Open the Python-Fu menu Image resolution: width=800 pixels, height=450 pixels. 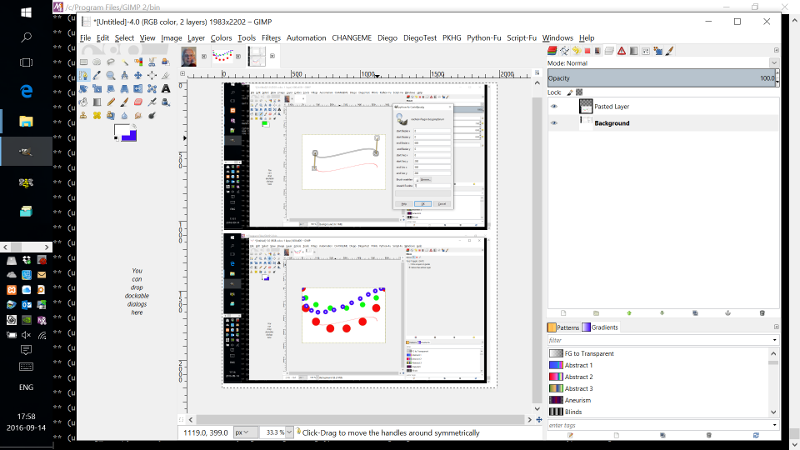[484, 38]
